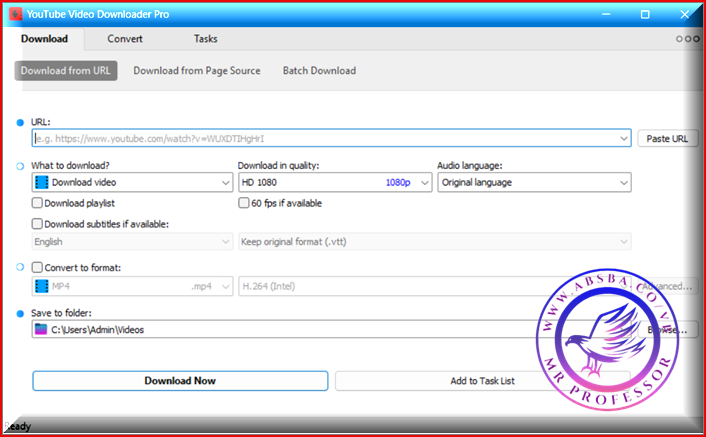Switch to the Download tab
The image size is (706, 437).
pos(44,39)
